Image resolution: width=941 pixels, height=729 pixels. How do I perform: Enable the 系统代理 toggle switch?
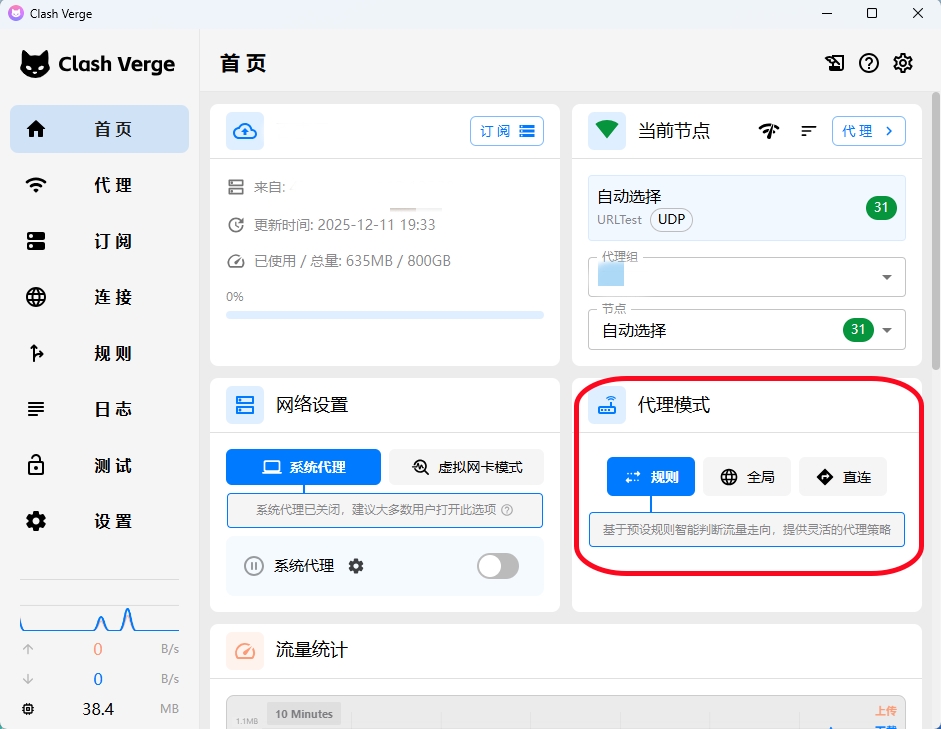coord(497,566)
